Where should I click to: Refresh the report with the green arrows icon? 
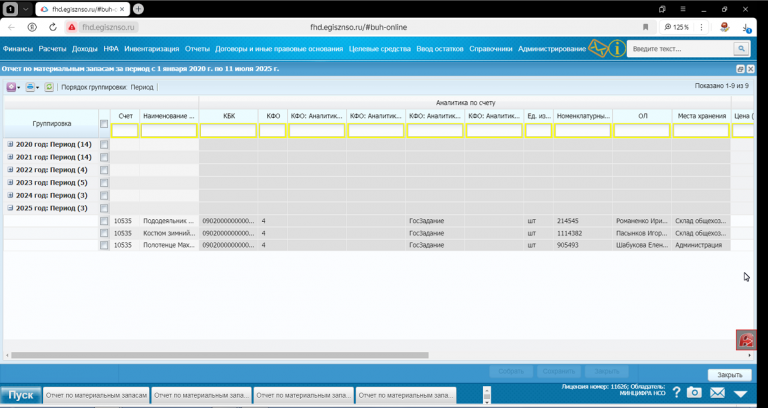pos(49,87)
